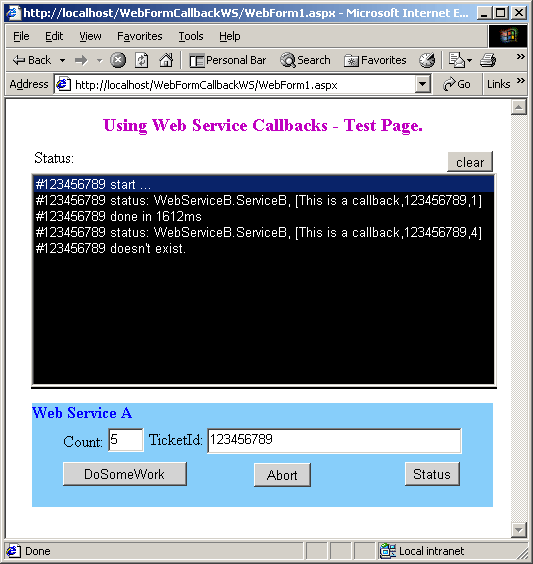Click the TicketId input field
Viewport: 533px width, 564px height.
(x=334, y=440)
